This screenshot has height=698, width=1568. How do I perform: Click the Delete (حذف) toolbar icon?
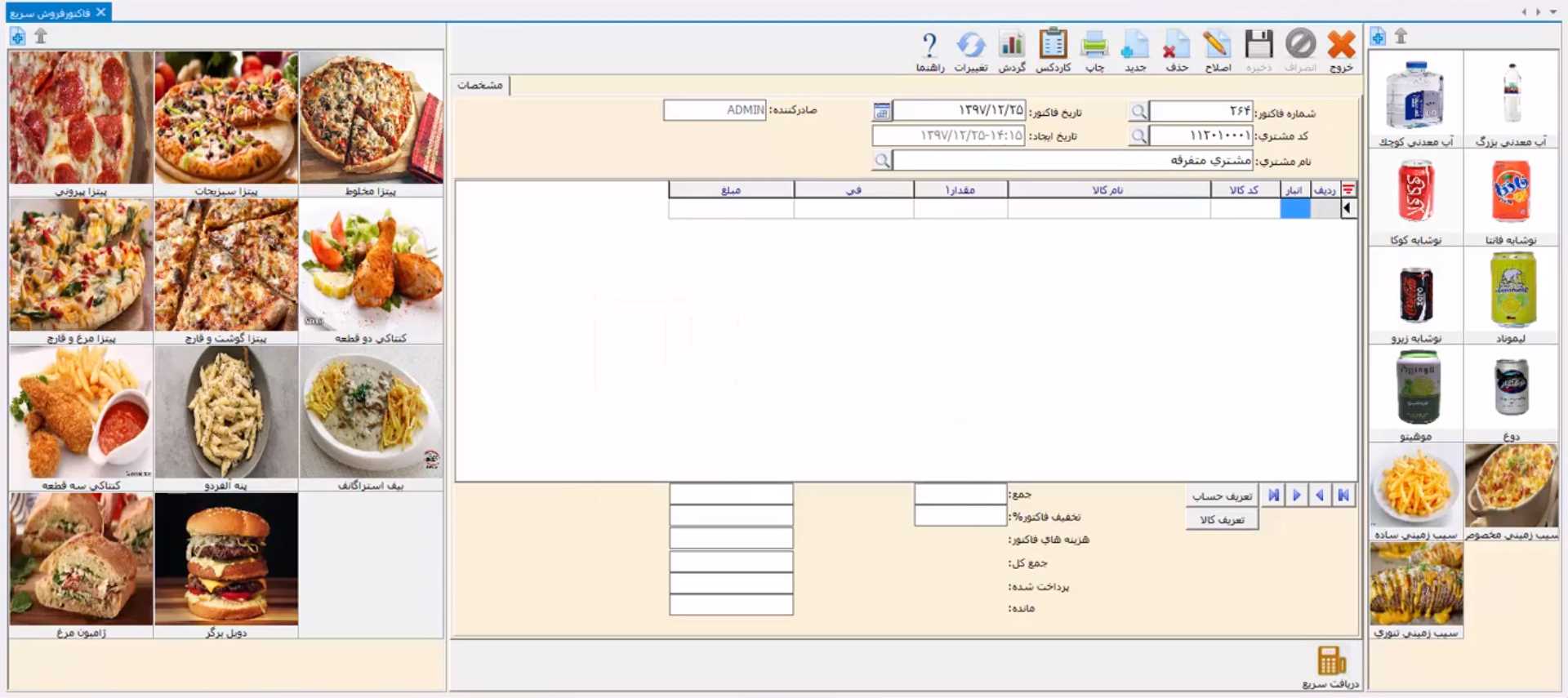tap(1176, 49)
